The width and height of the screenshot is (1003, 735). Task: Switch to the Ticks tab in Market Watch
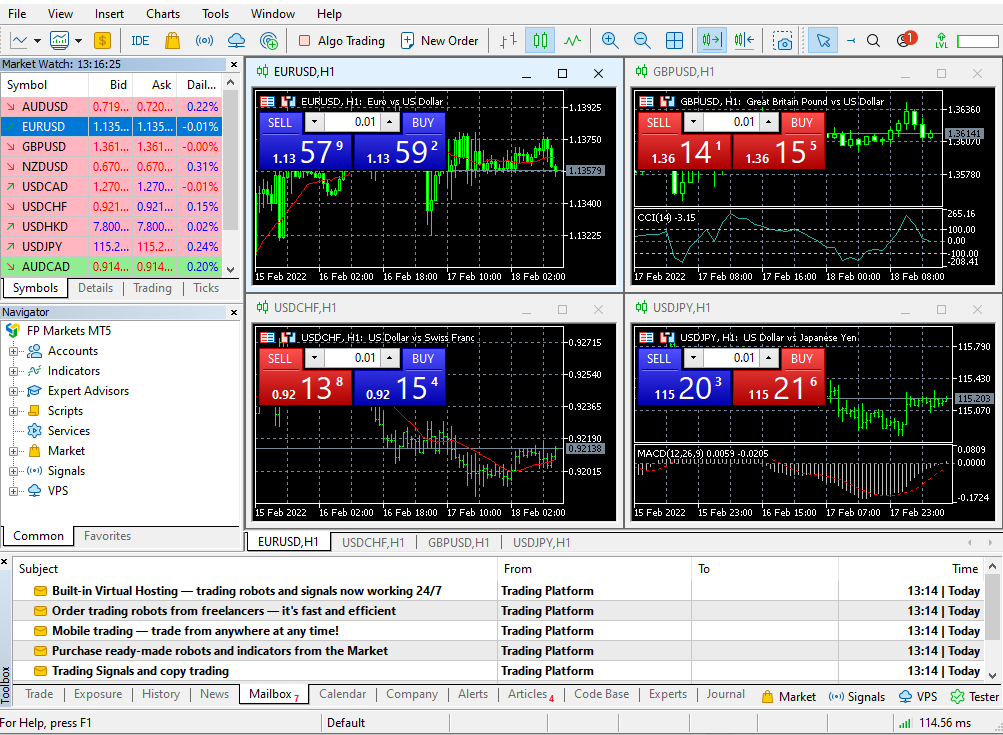[206, 288]
